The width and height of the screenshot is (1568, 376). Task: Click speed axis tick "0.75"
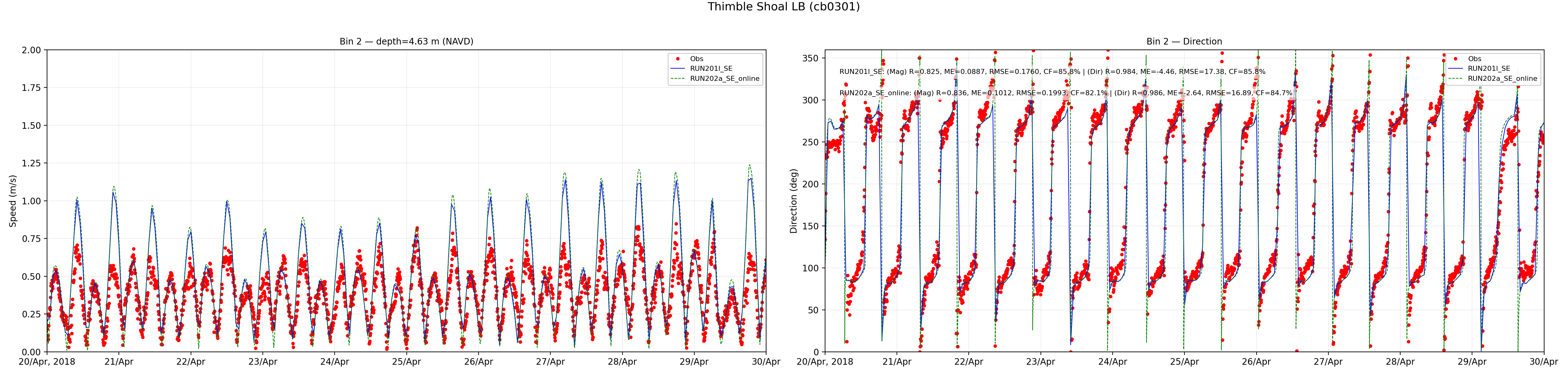pyautogui.click(x=31, y=238)
